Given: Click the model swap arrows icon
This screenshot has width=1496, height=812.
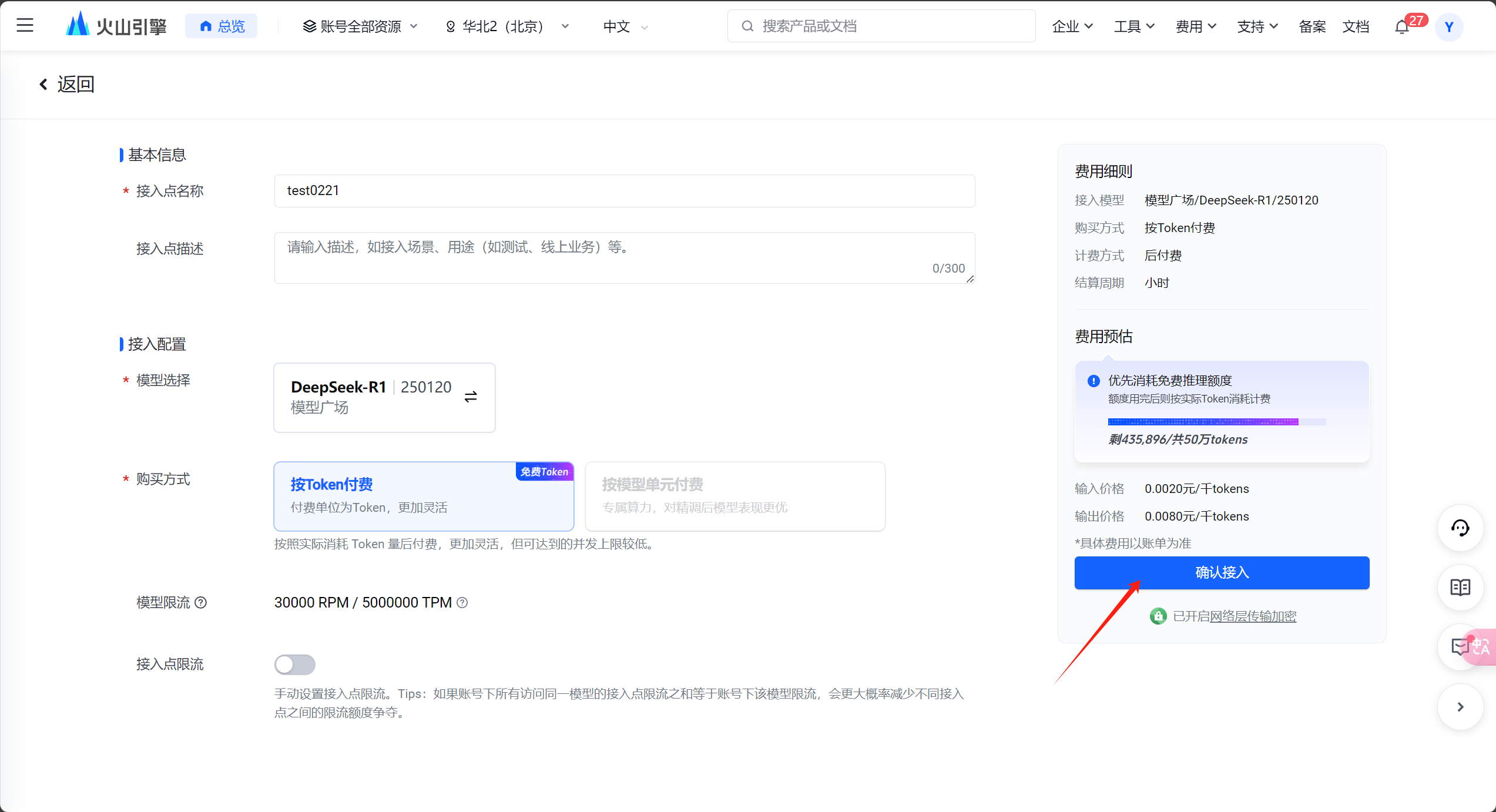Looking at the screenshot, I should click(x=471, y=397).
